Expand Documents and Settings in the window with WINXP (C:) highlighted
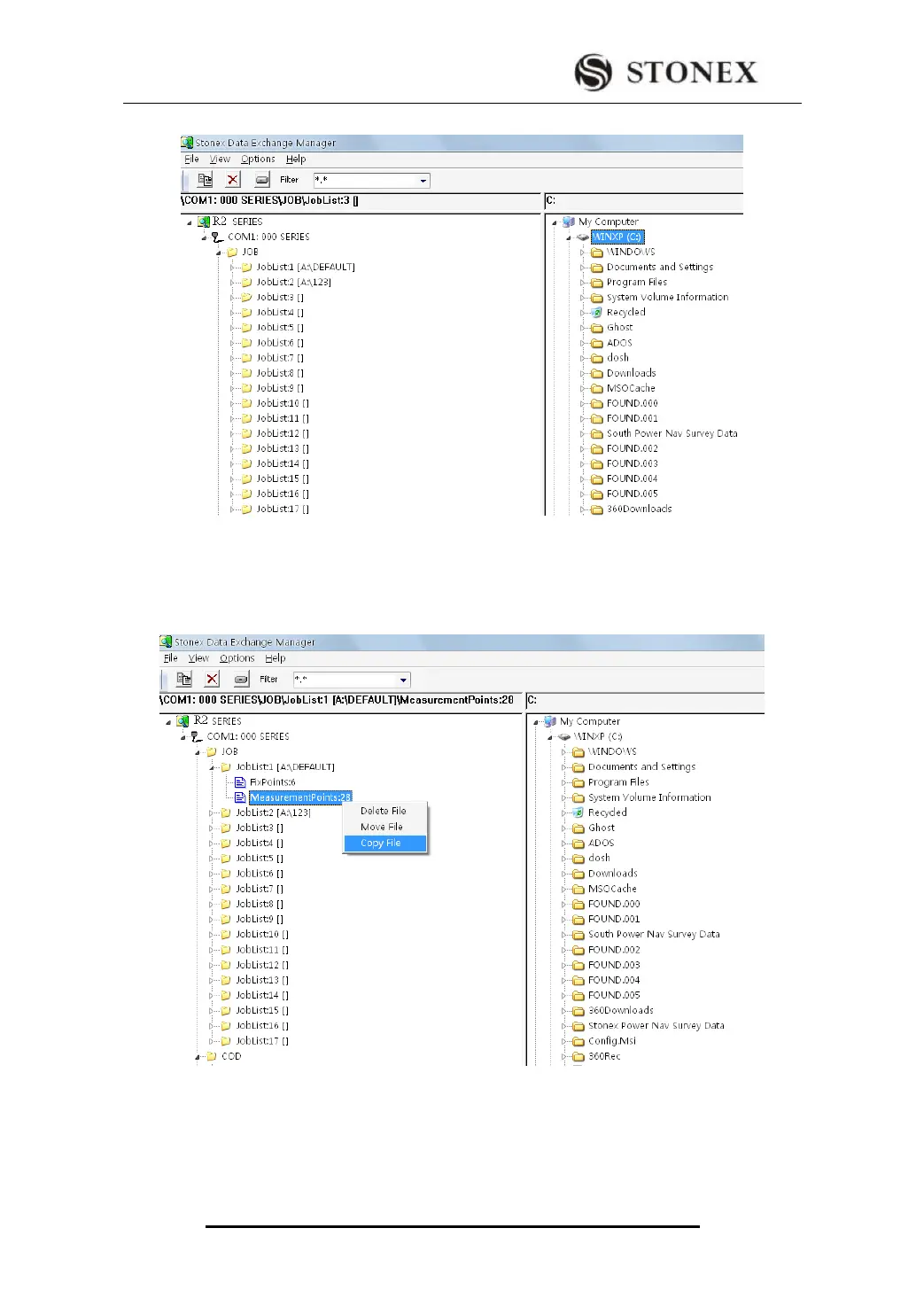Viewport: 924px width, 1306px height. coord(582,268)
